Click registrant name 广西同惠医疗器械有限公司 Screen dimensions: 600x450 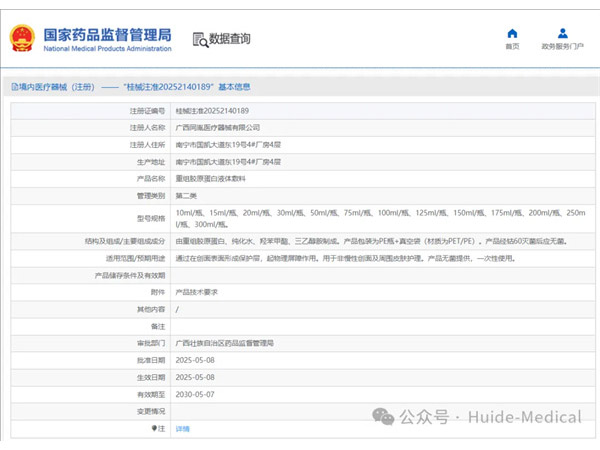(217, 128)
